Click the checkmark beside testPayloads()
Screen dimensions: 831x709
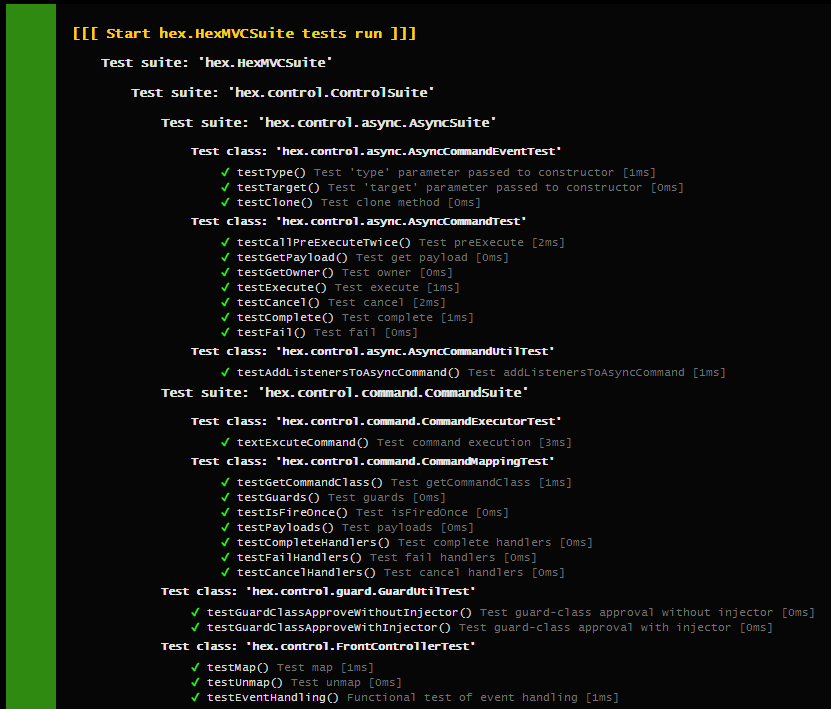[x=225, y=527]
